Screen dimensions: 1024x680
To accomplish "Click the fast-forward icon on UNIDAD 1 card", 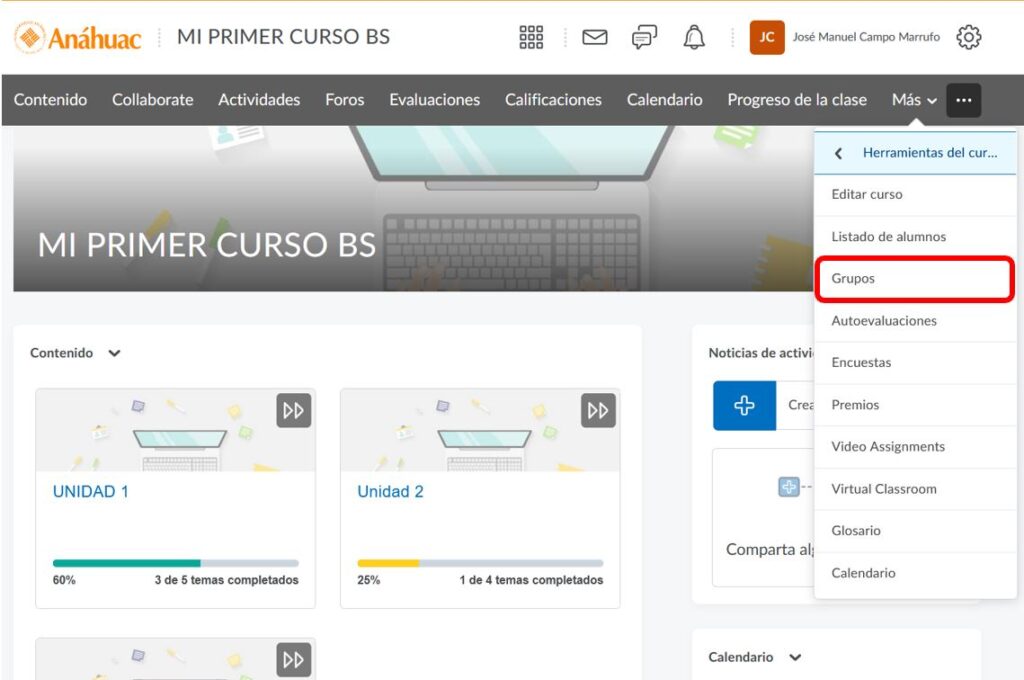I will click(294, 410).
